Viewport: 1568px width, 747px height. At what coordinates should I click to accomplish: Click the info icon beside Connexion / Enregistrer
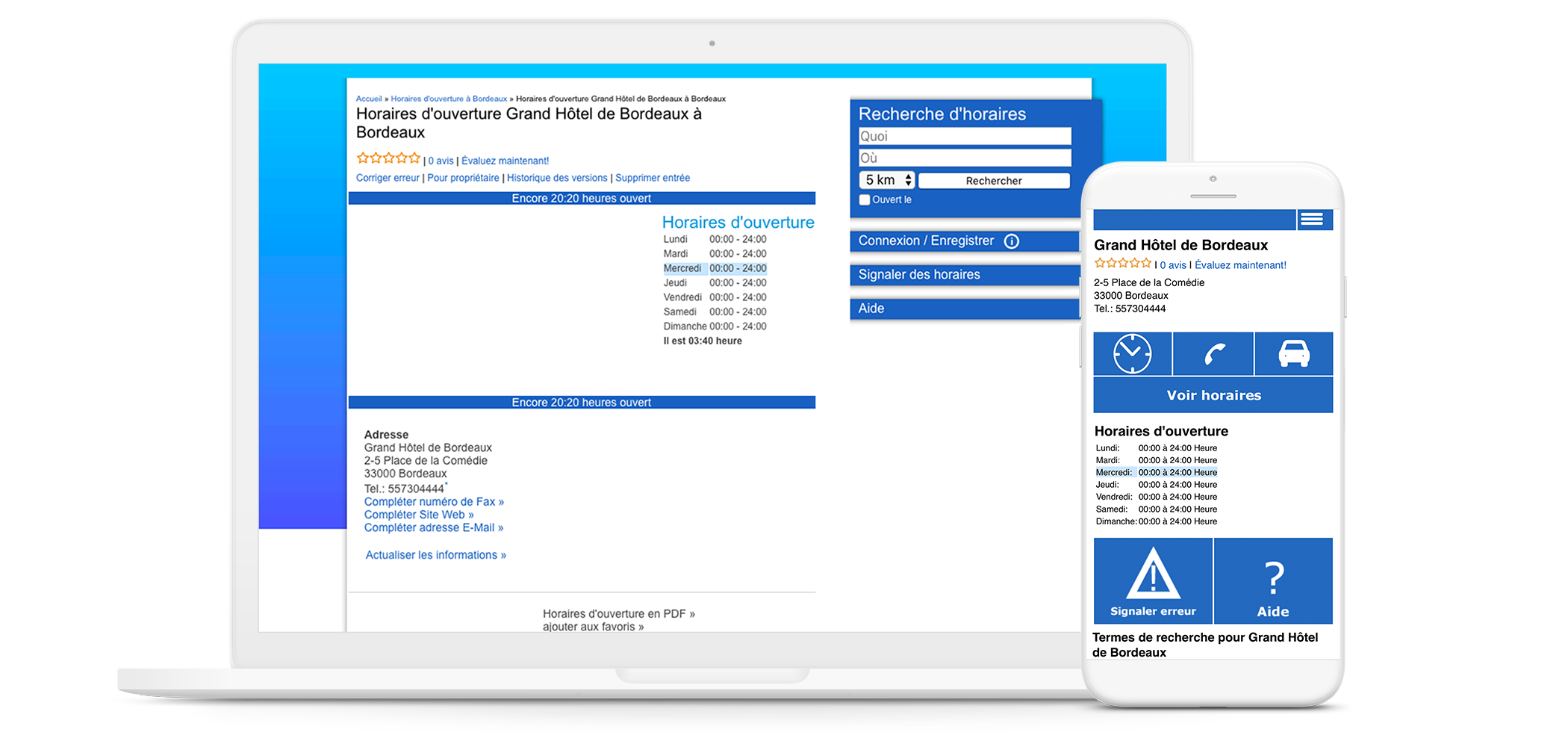[x=1011, y=241]
